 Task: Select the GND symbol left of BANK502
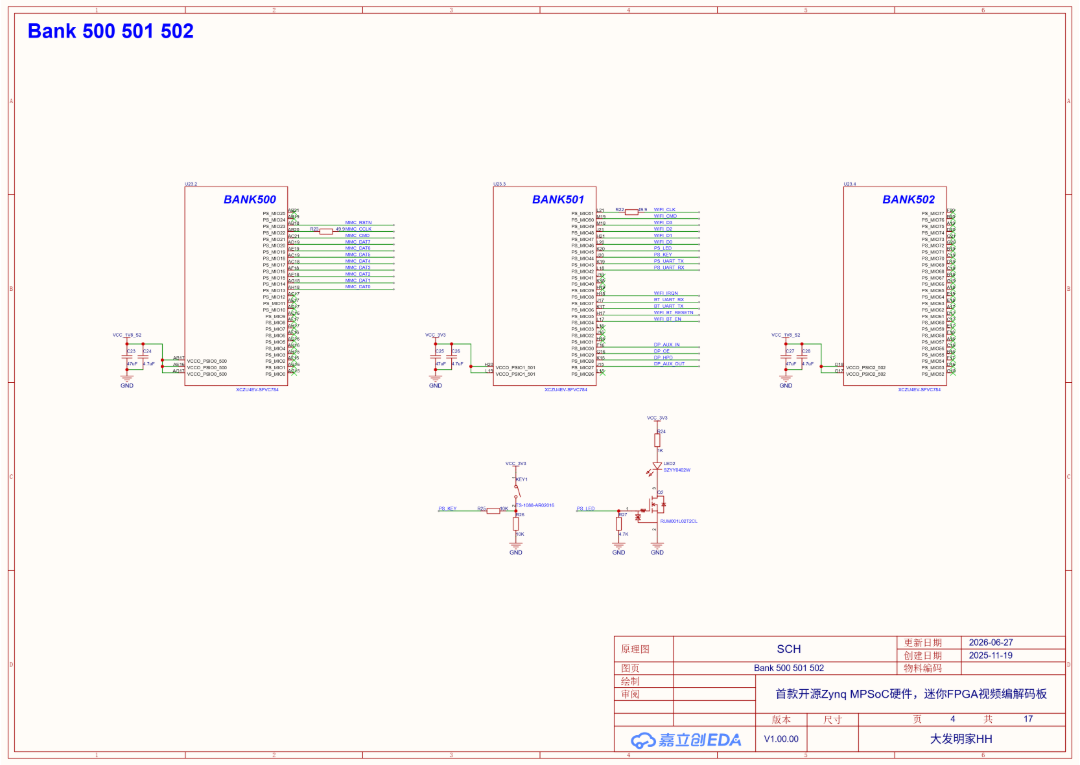[x=786, y=382]
